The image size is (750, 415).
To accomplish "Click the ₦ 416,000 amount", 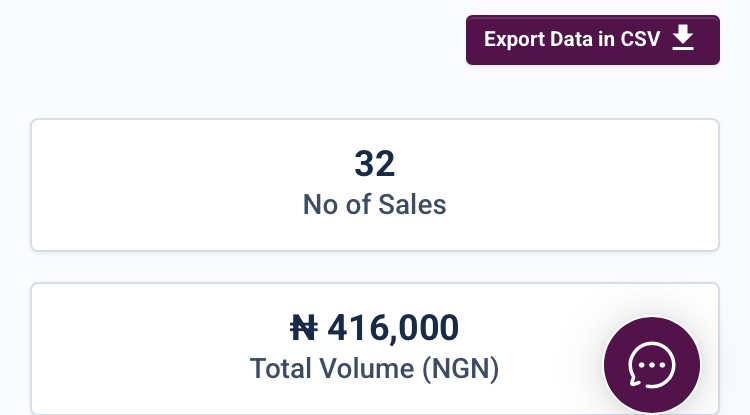I will tap(375, 328).
